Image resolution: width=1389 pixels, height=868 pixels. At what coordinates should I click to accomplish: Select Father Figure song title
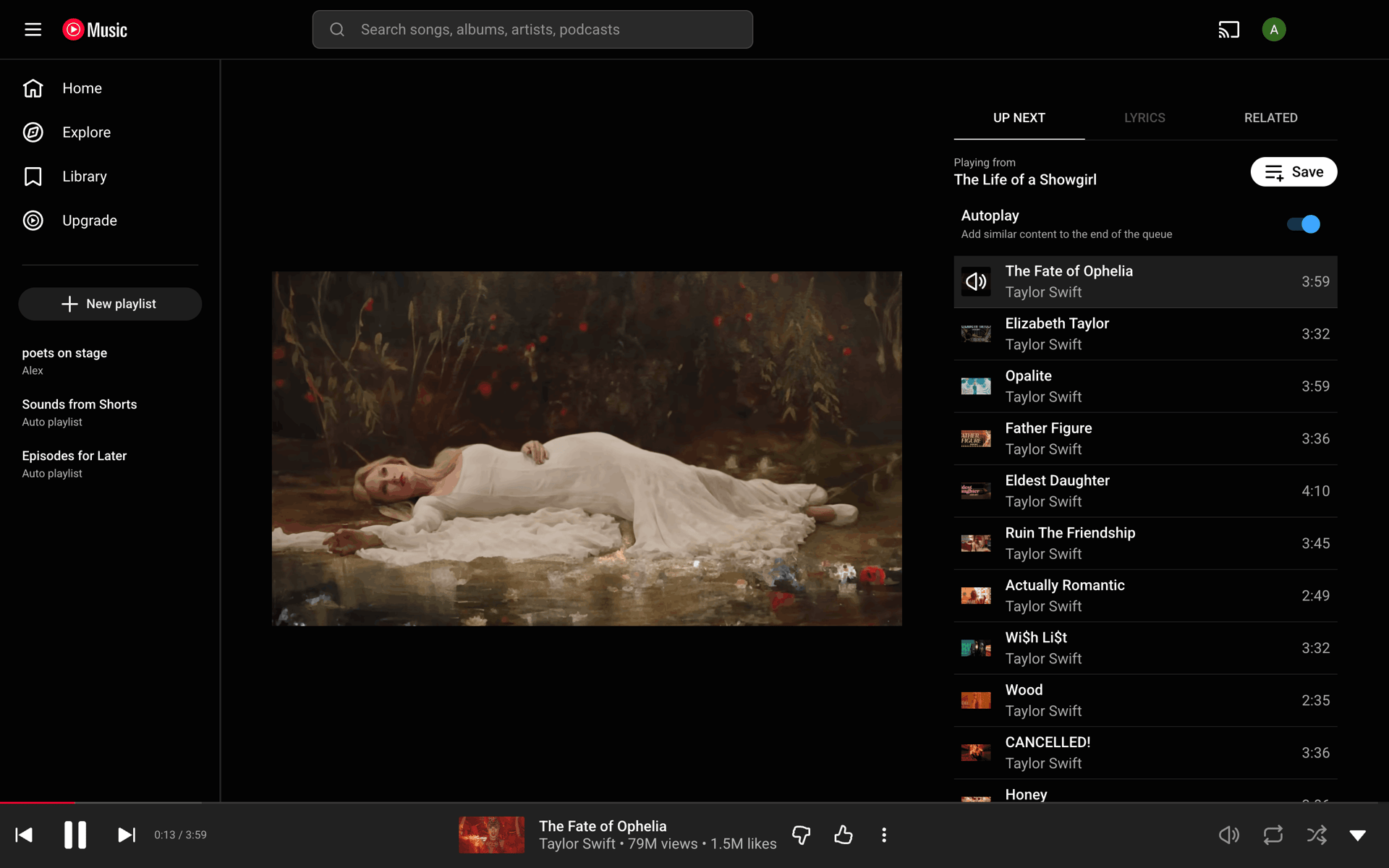point(1048,428)
